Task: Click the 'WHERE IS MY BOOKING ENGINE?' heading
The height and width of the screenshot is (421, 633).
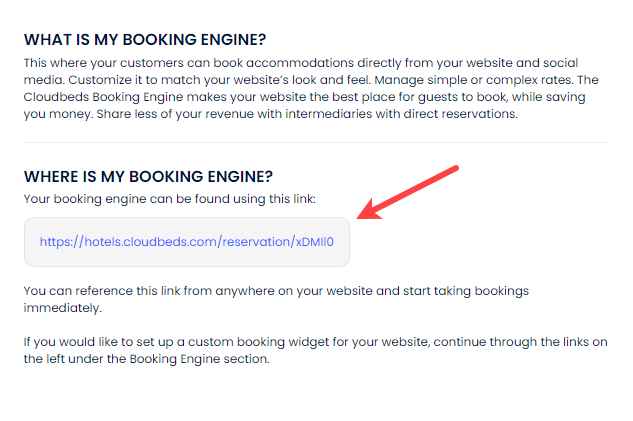Action: click(x=148, y=177)
